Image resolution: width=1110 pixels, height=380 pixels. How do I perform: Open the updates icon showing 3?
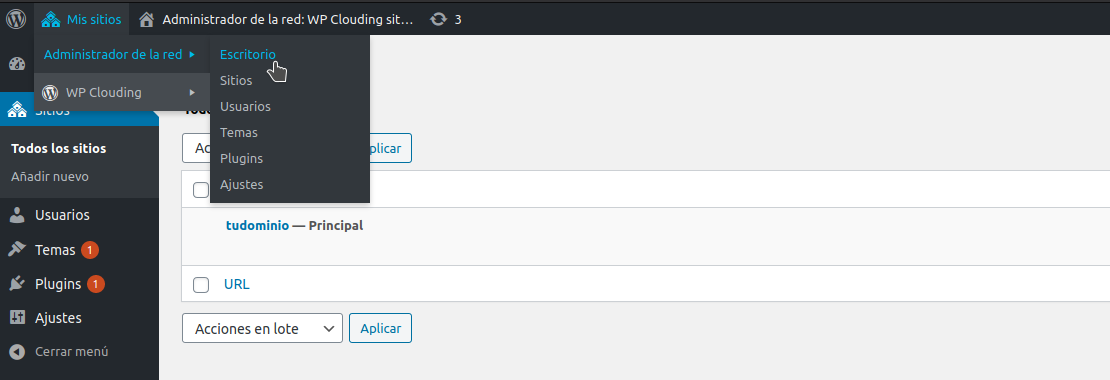coord(439,20)
